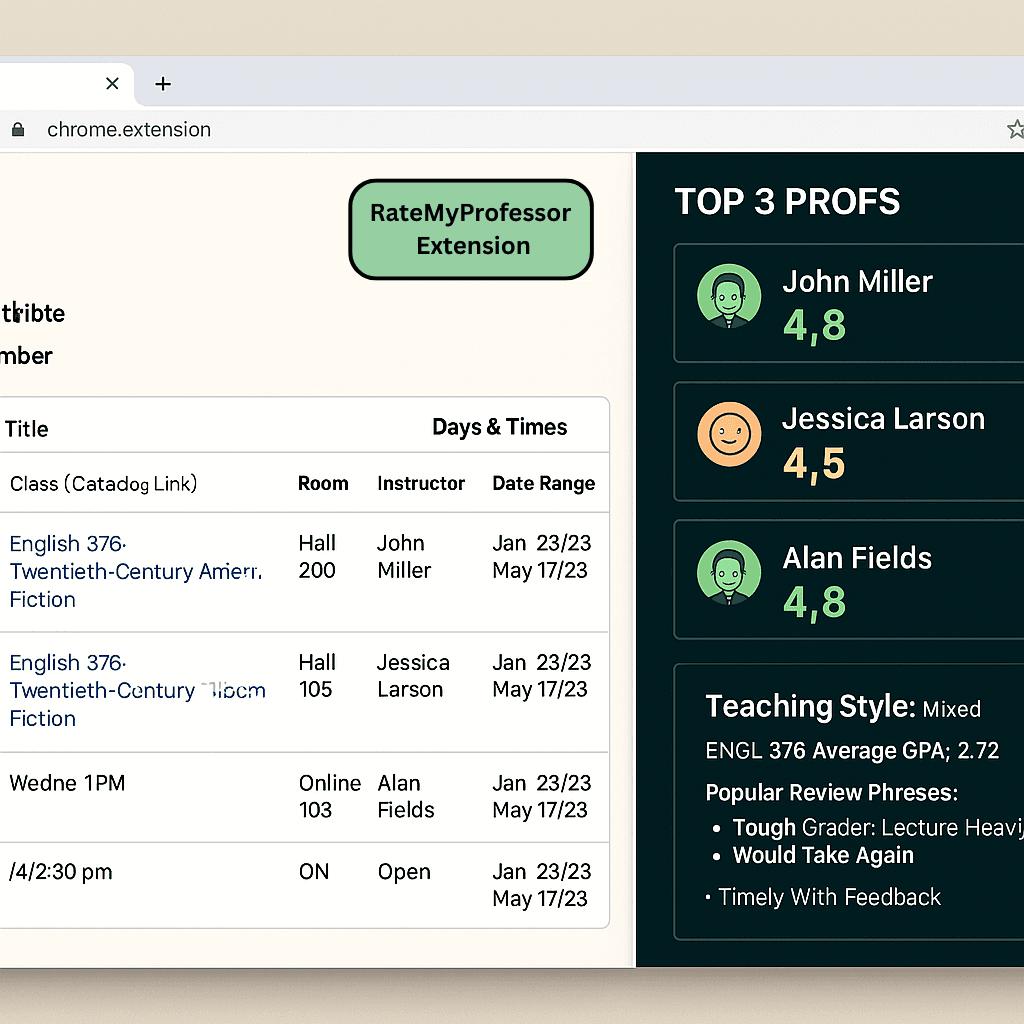Viewport: 1024px width, 1024px height.
Task: Bookmark this page with the star icon
Action: [x=1014, y=129]
